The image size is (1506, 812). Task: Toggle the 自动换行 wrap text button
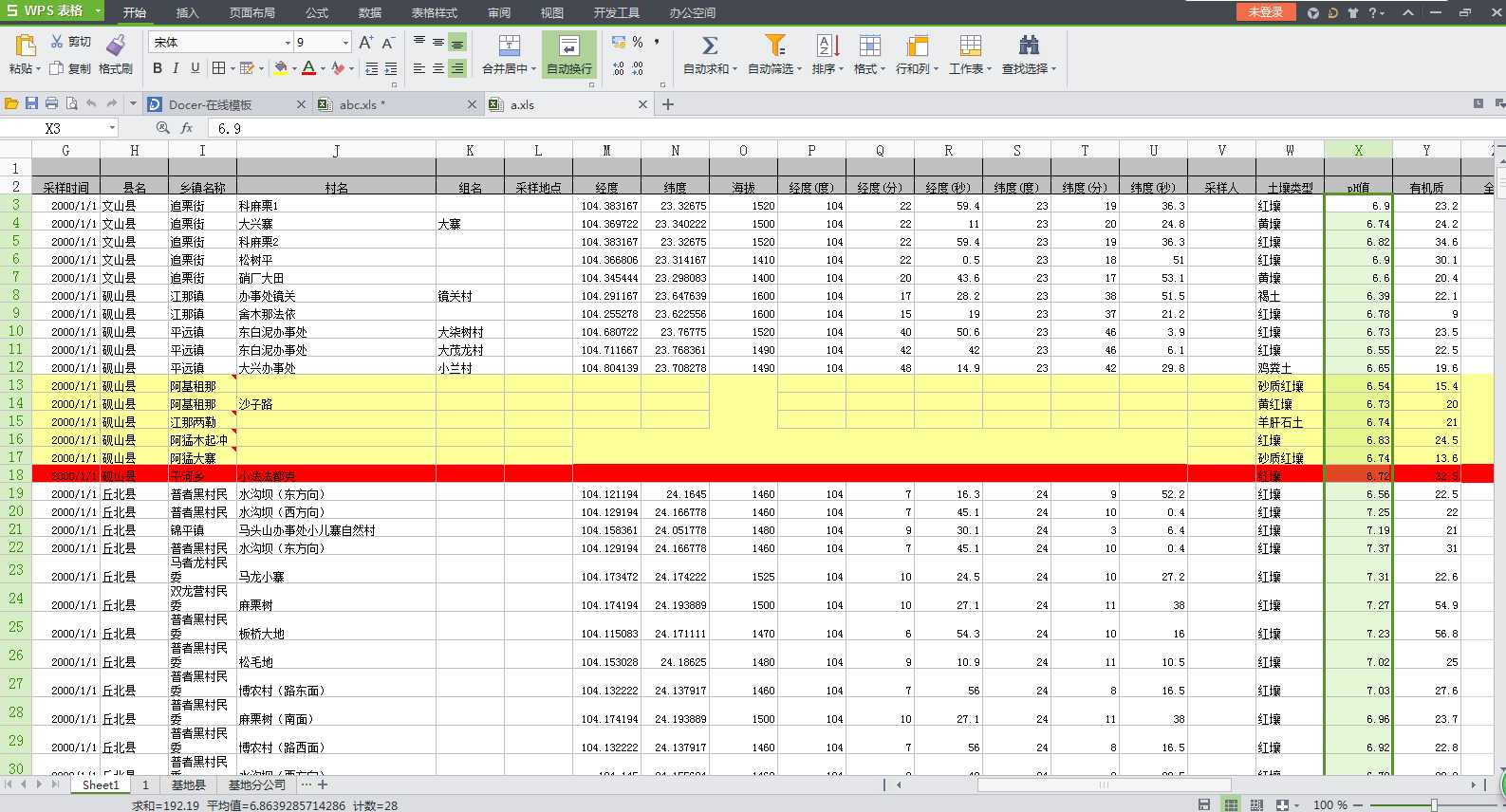569,54
